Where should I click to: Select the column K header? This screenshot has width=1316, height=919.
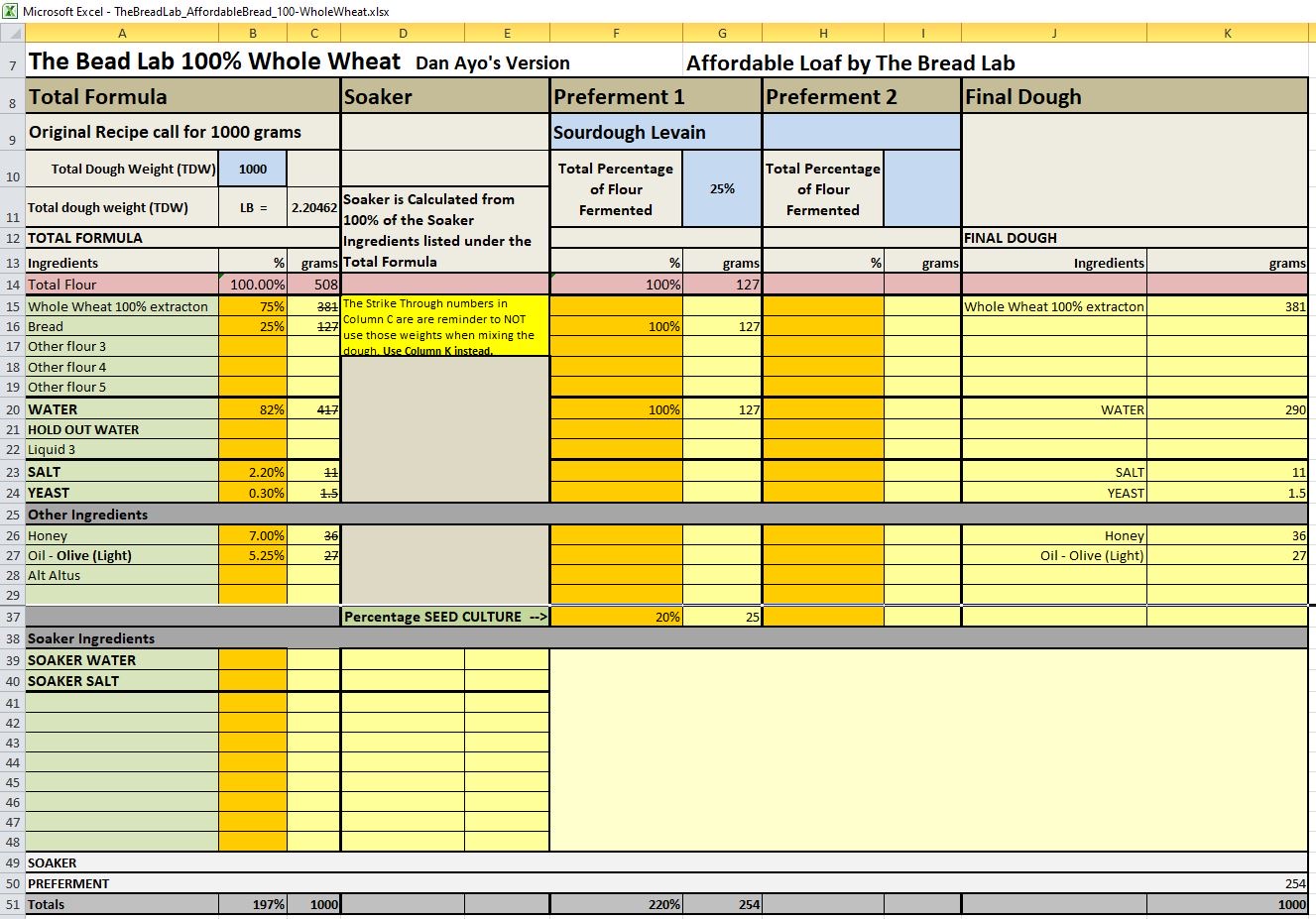pos(1227,33)
